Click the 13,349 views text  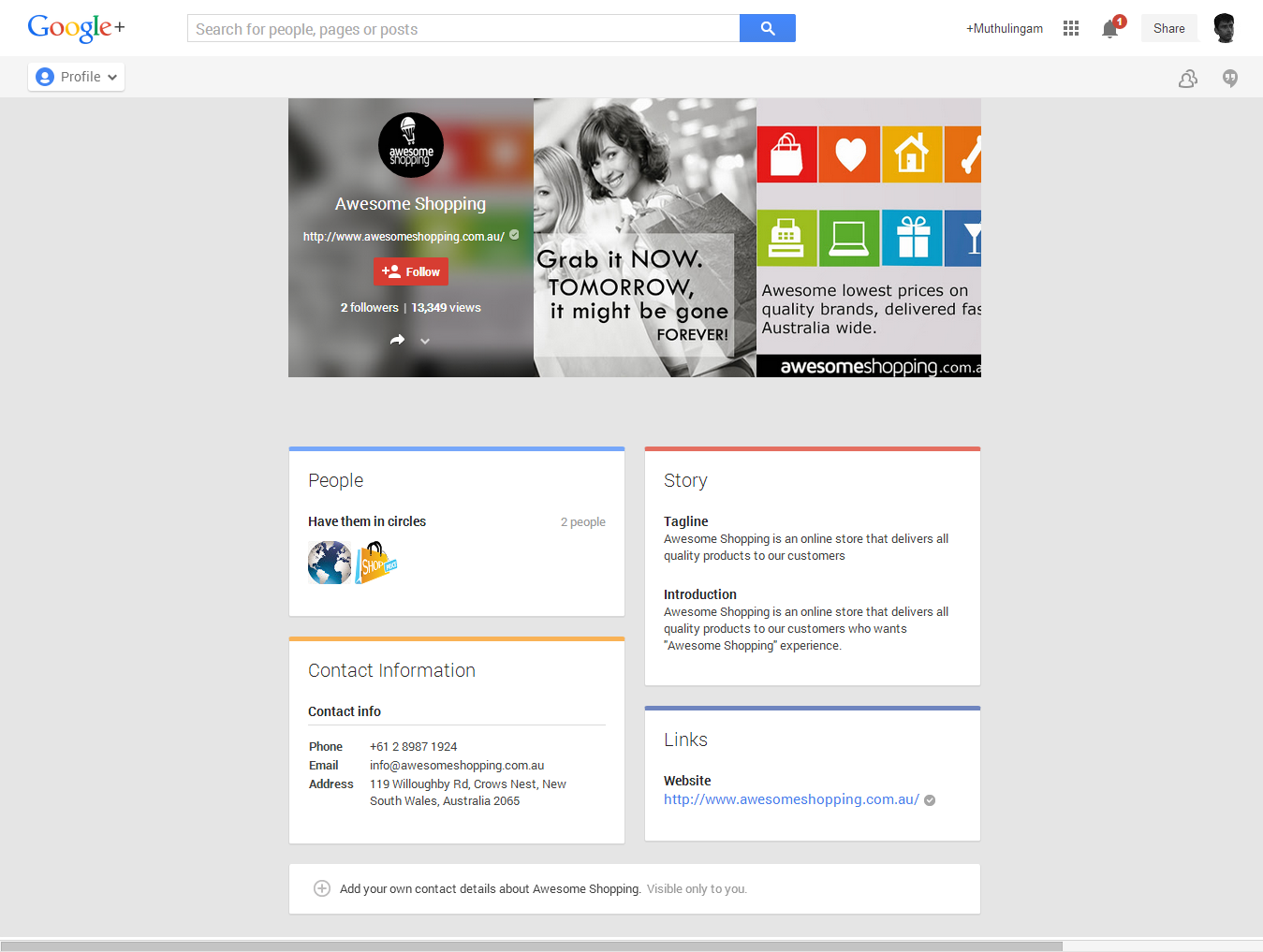click(447, 308)
